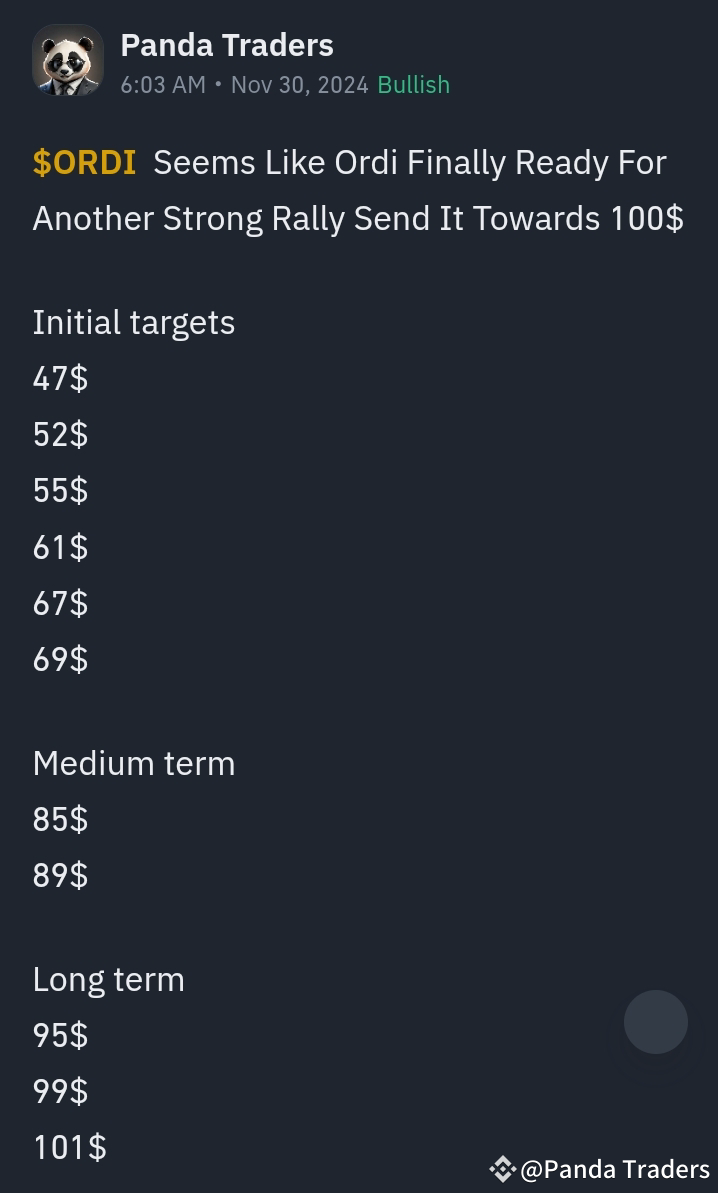The width and height of the screenshot is (718, 1193).
Task: Select the 69$ price target
Action: (59, 659)
